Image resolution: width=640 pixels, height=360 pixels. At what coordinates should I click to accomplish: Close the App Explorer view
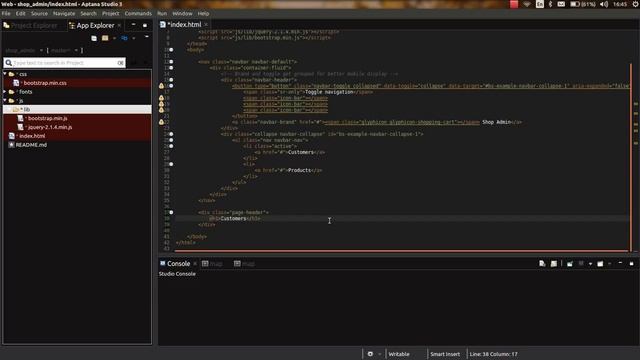(119, 25)
